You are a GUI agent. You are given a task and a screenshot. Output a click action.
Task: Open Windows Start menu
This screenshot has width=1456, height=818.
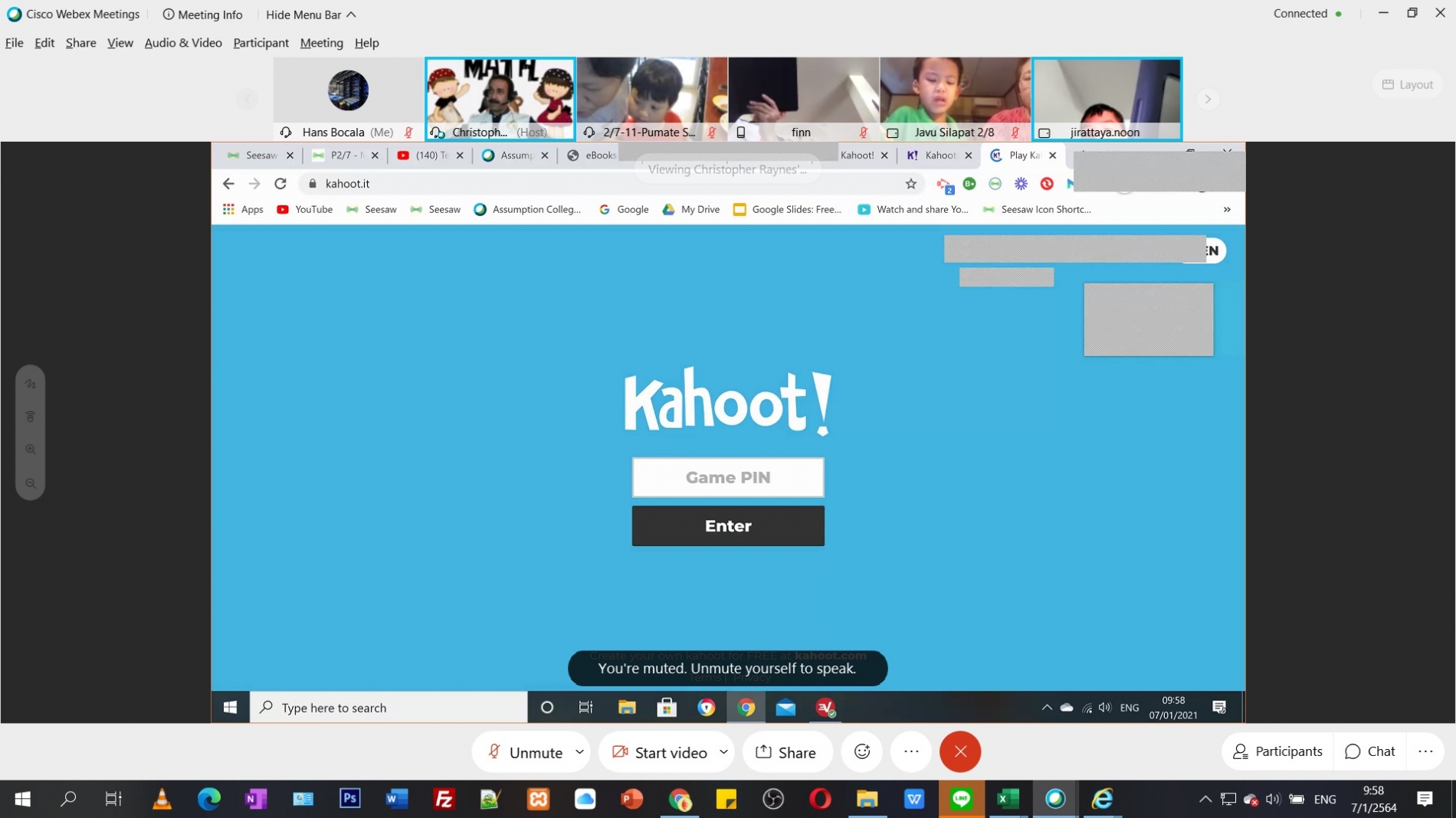tap(22, 799)
